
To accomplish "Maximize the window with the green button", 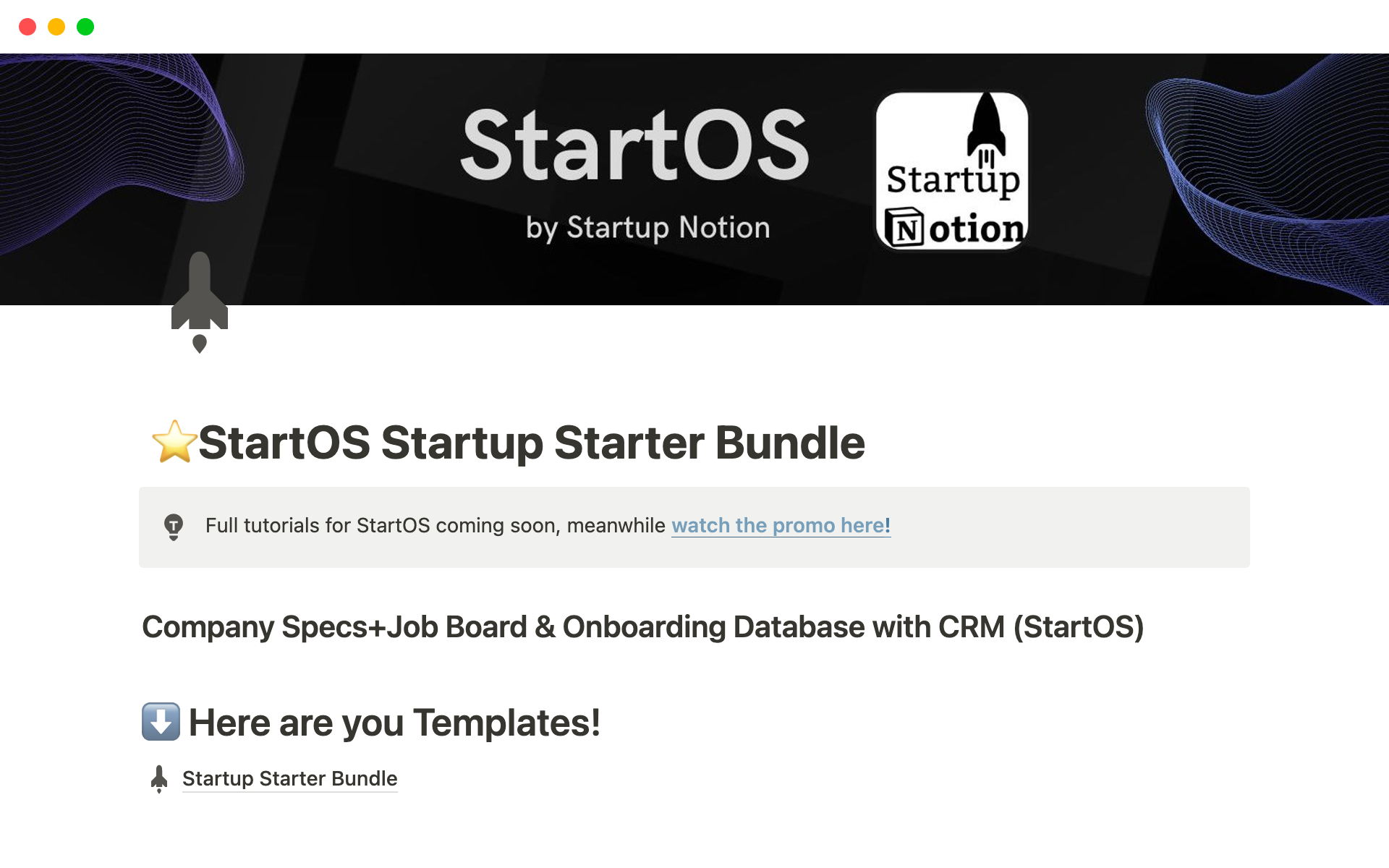I will point(85,27).
